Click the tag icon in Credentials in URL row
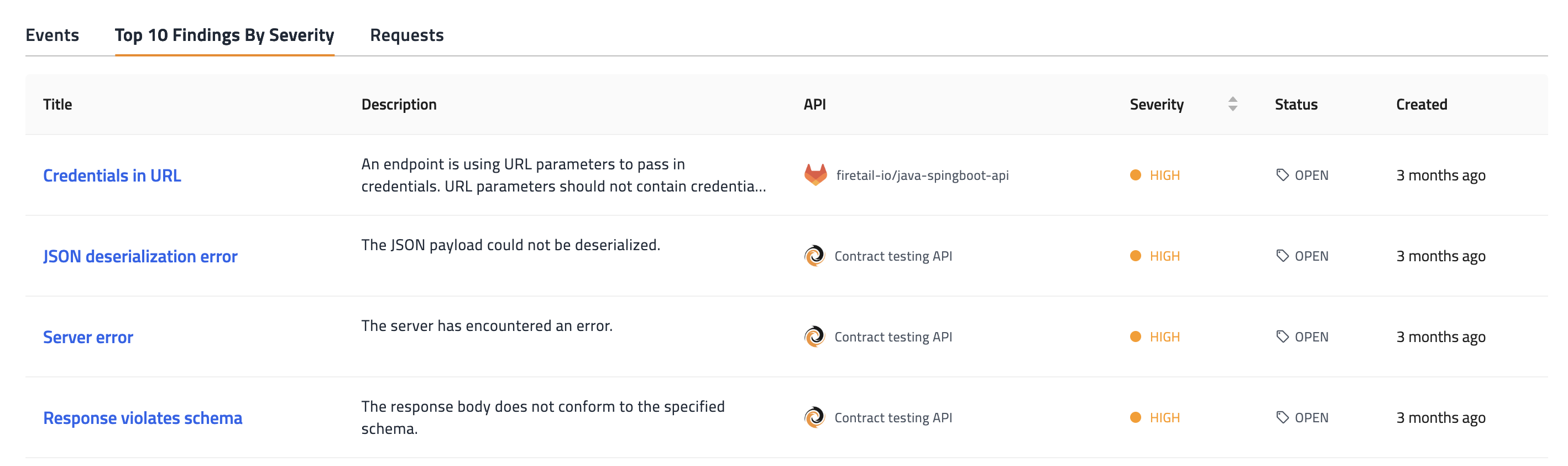The height and width of the screenshot is (466, 1568). pos(1282,175)
